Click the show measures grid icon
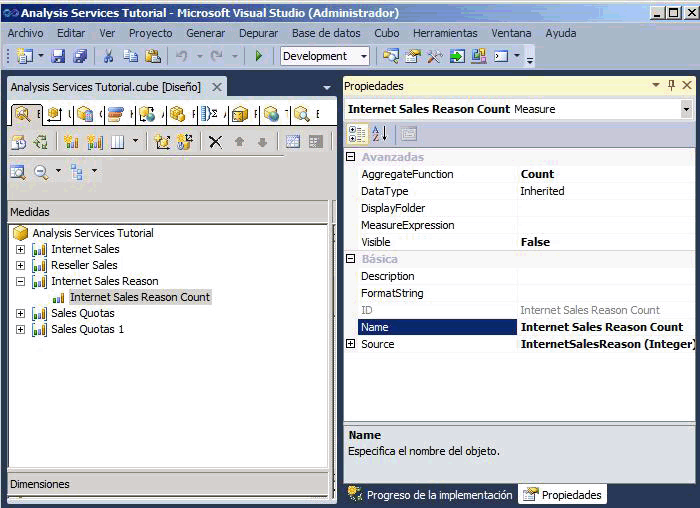 coord(117,142)
